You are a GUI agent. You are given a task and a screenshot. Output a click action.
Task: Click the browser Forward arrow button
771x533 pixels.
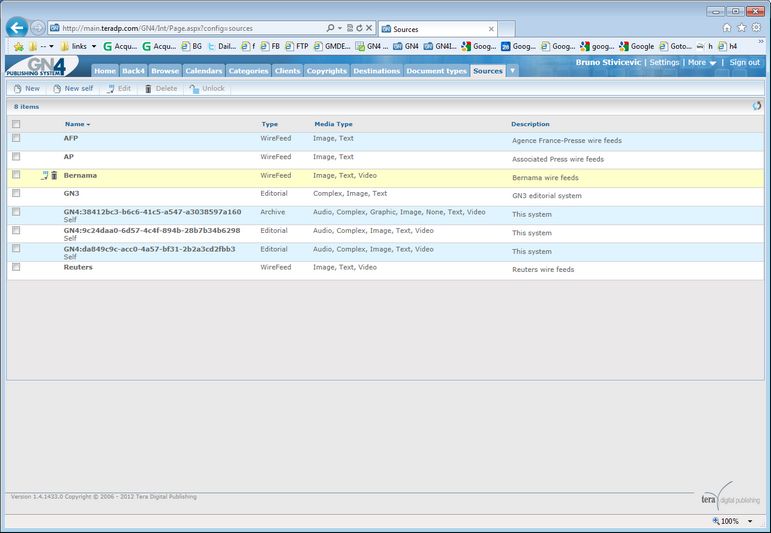click(37, 28)
